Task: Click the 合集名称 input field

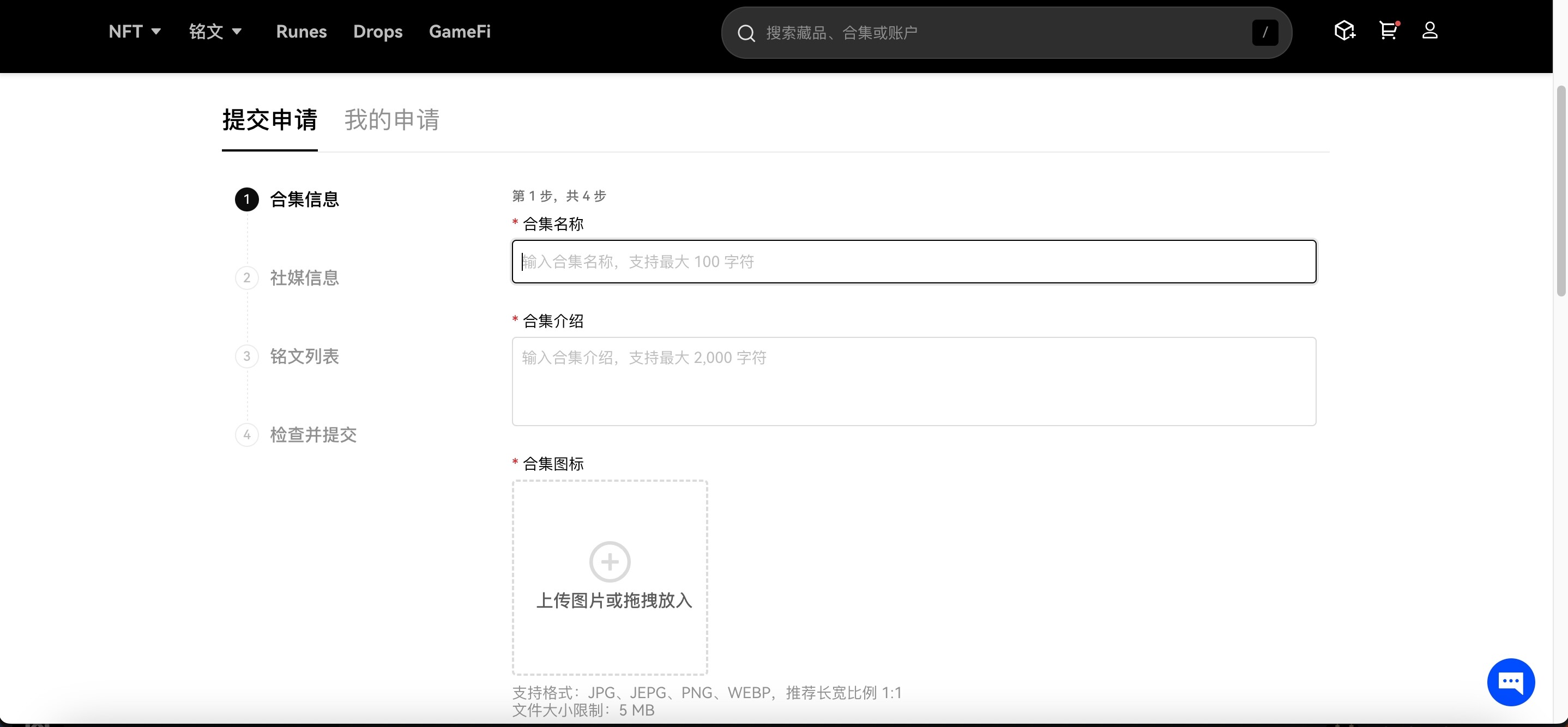Action: 914,262
